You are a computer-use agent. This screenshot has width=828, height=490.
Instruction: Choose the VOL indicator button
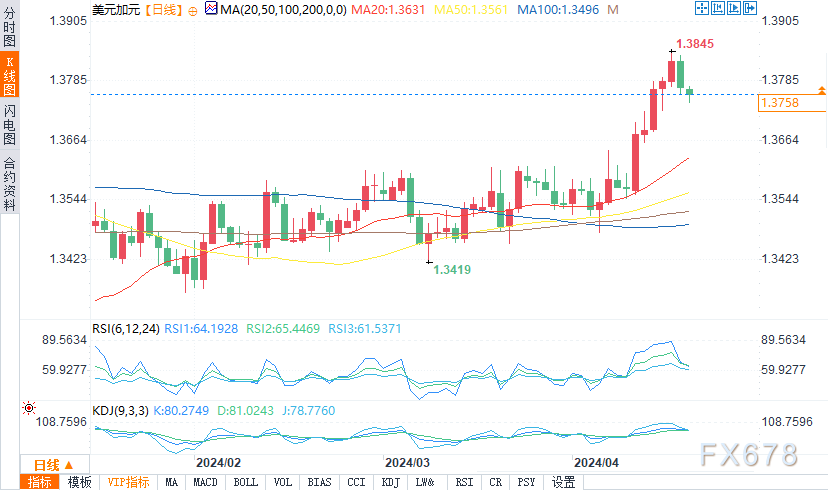click(283, 482)
